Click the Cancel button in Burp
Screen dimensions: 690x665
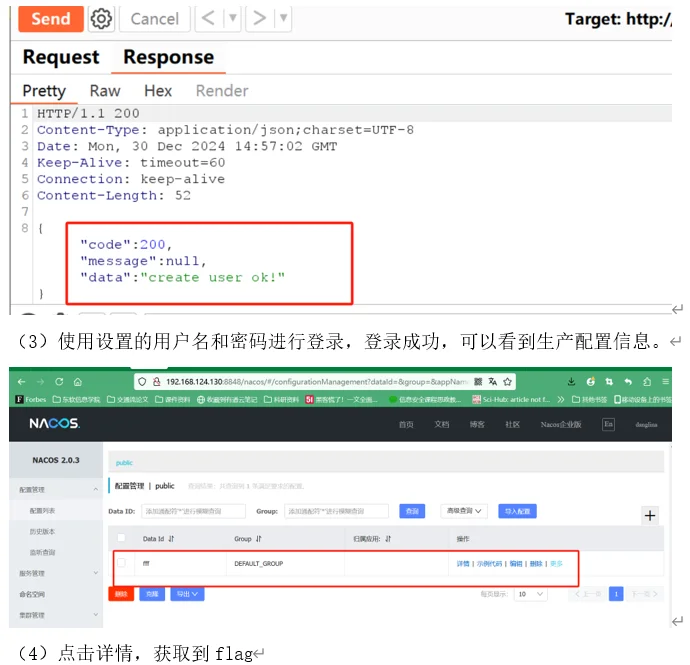tap(154, 19)
